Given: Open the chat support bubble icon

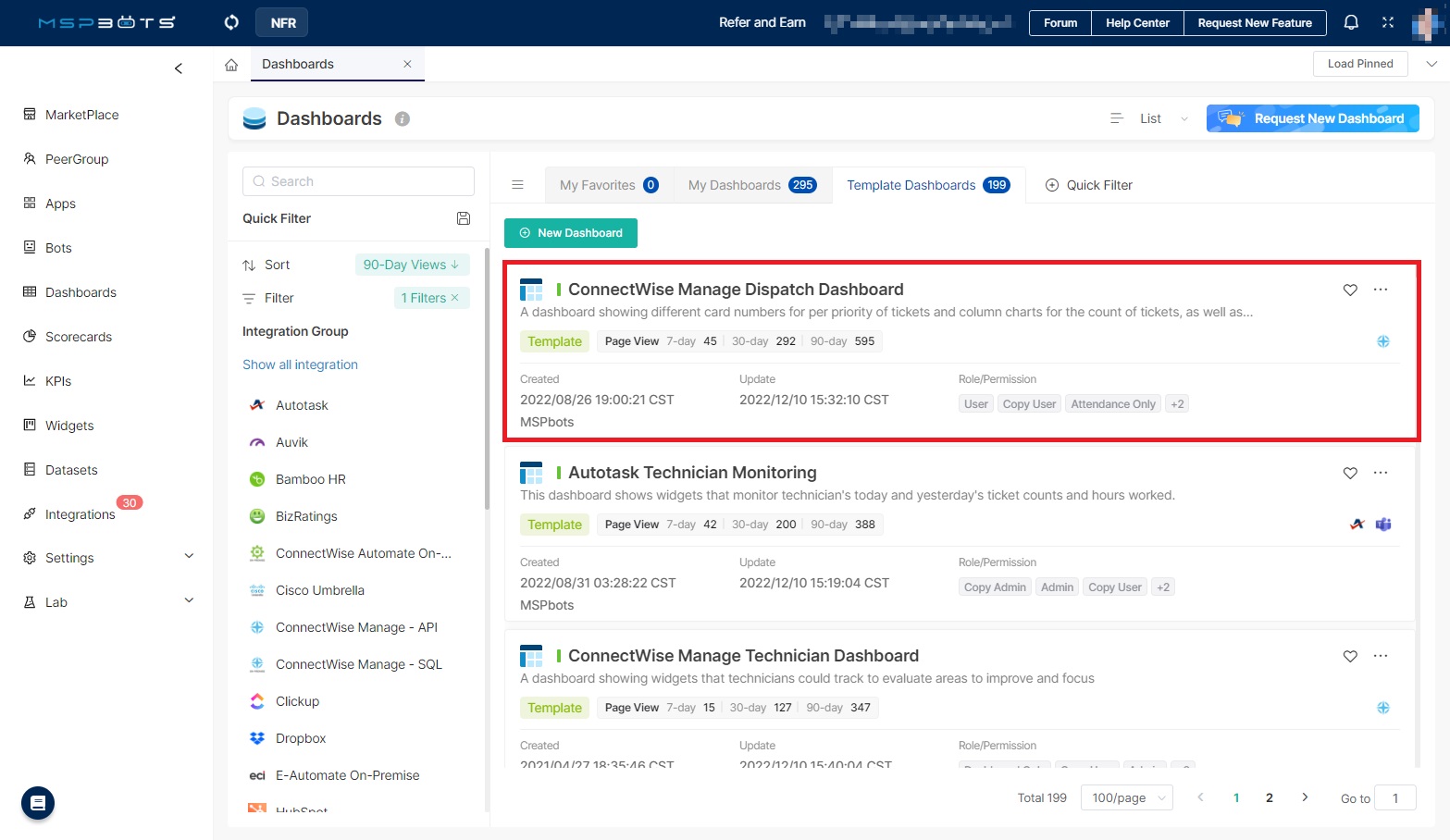Looking at the screenshot, I should click(x=38, y=803).
